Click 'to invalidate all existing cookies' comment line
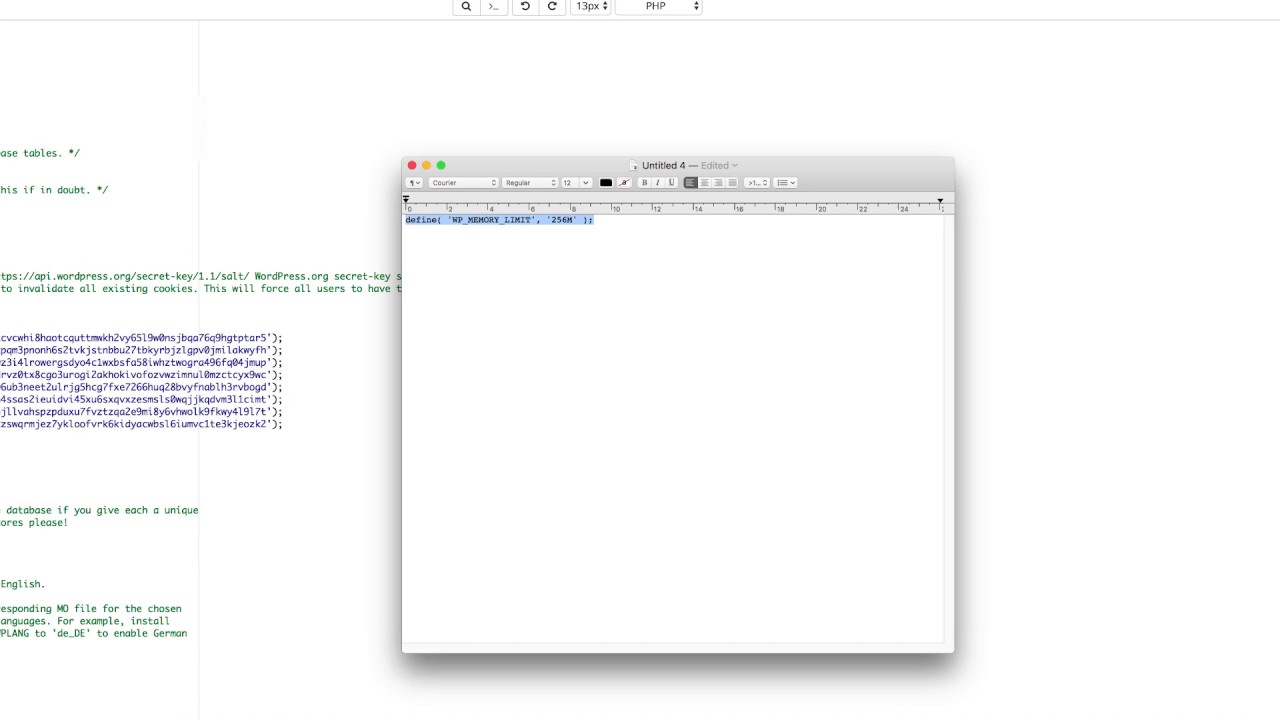 [x=200, y=288]
